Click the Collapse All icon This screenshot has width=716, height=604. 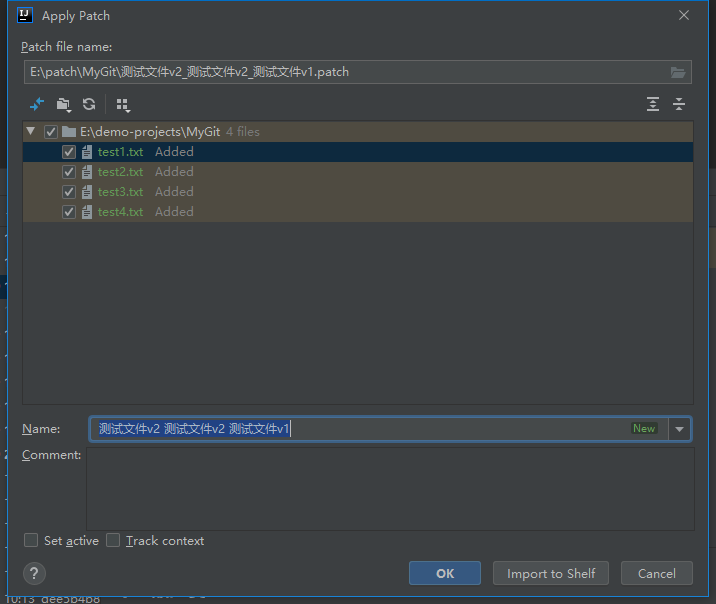[x=679, y=104]
